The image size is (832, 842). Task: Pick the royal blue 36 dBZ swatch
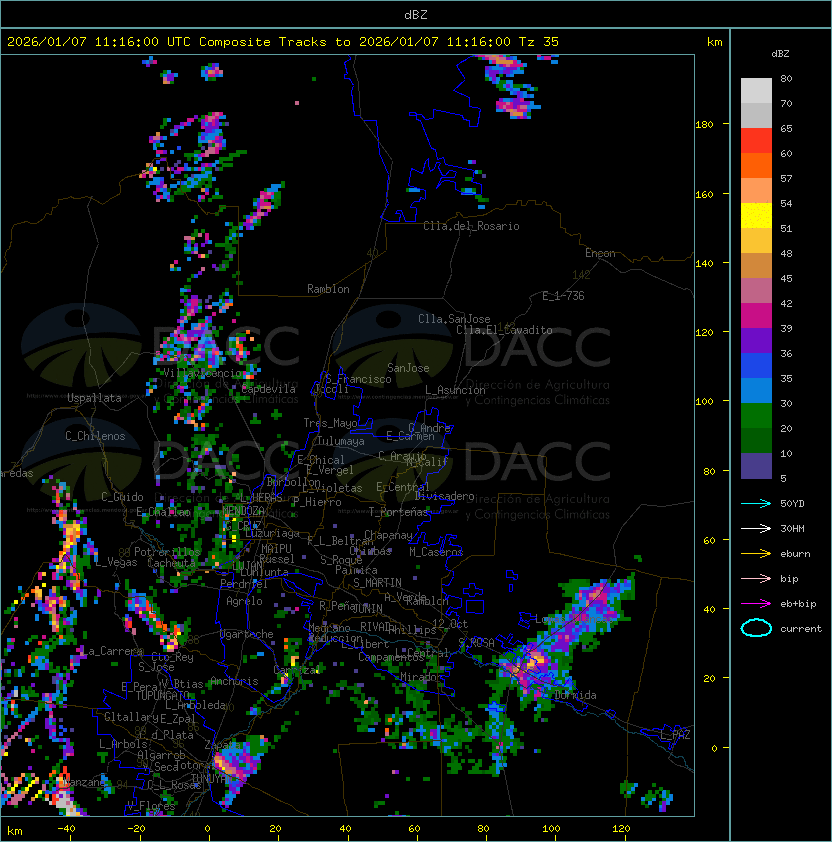756,366
